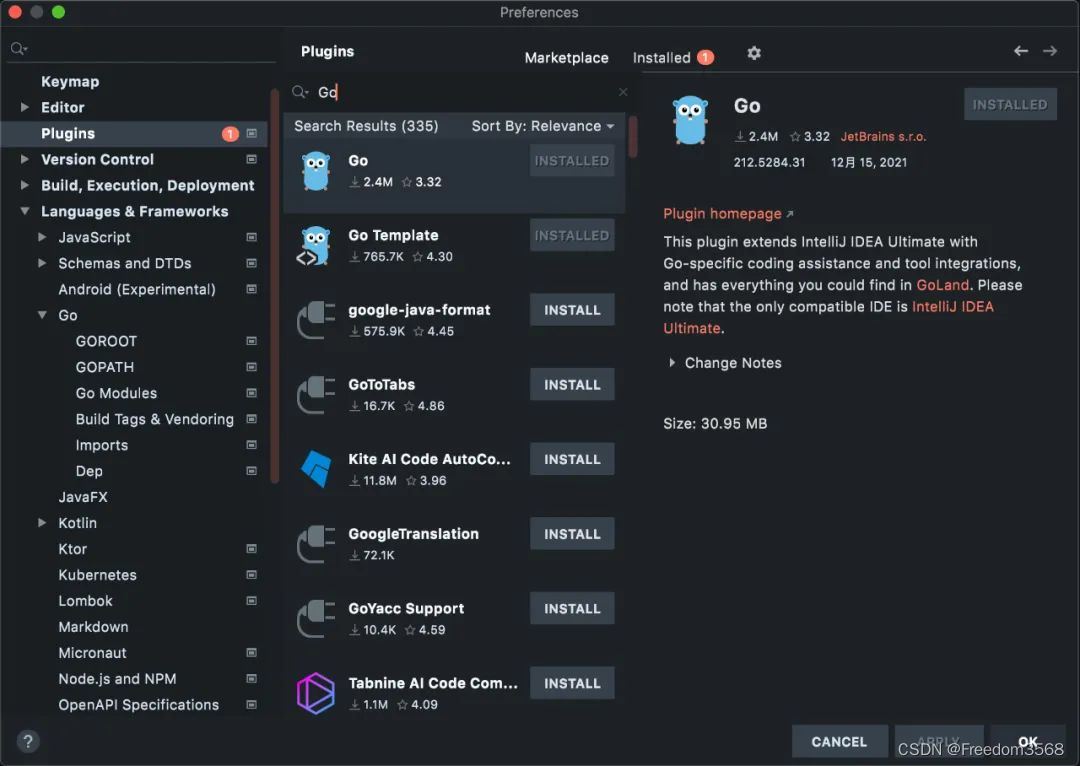
Task: Switch to the Marketplace tab
Action: (566, 58)
